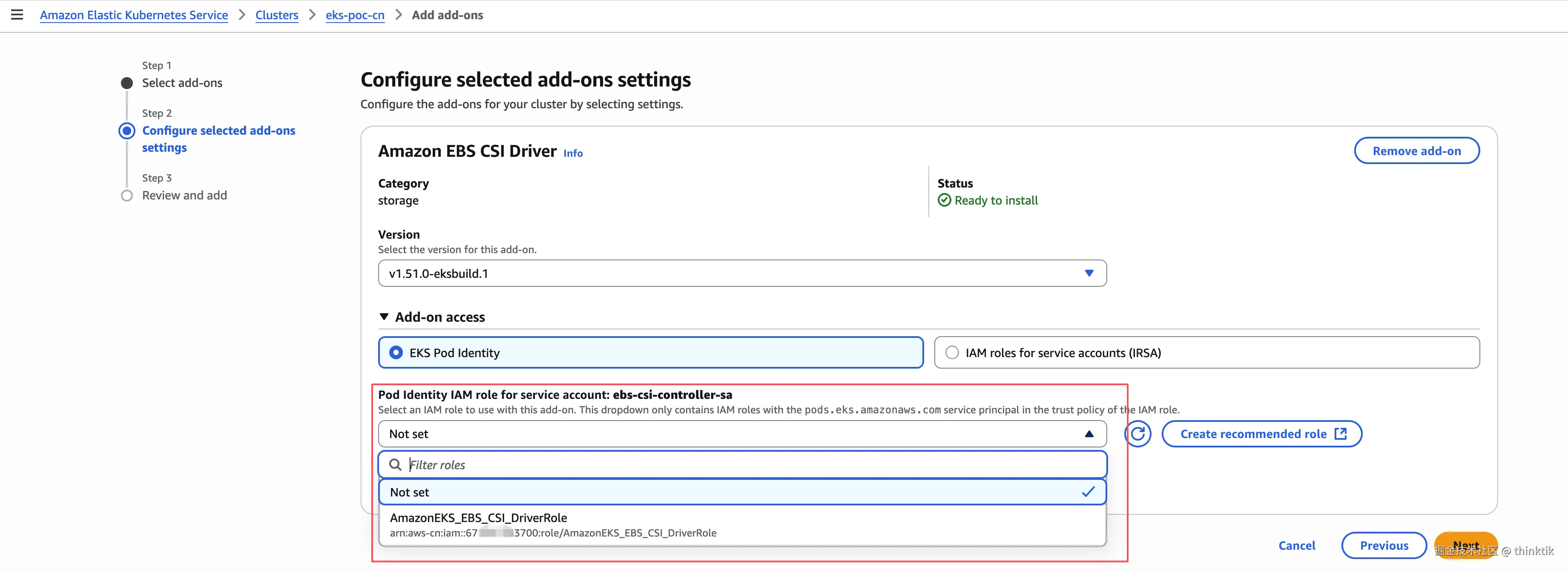
Task: Click the search icon in Filter roles
Action: 395,465
